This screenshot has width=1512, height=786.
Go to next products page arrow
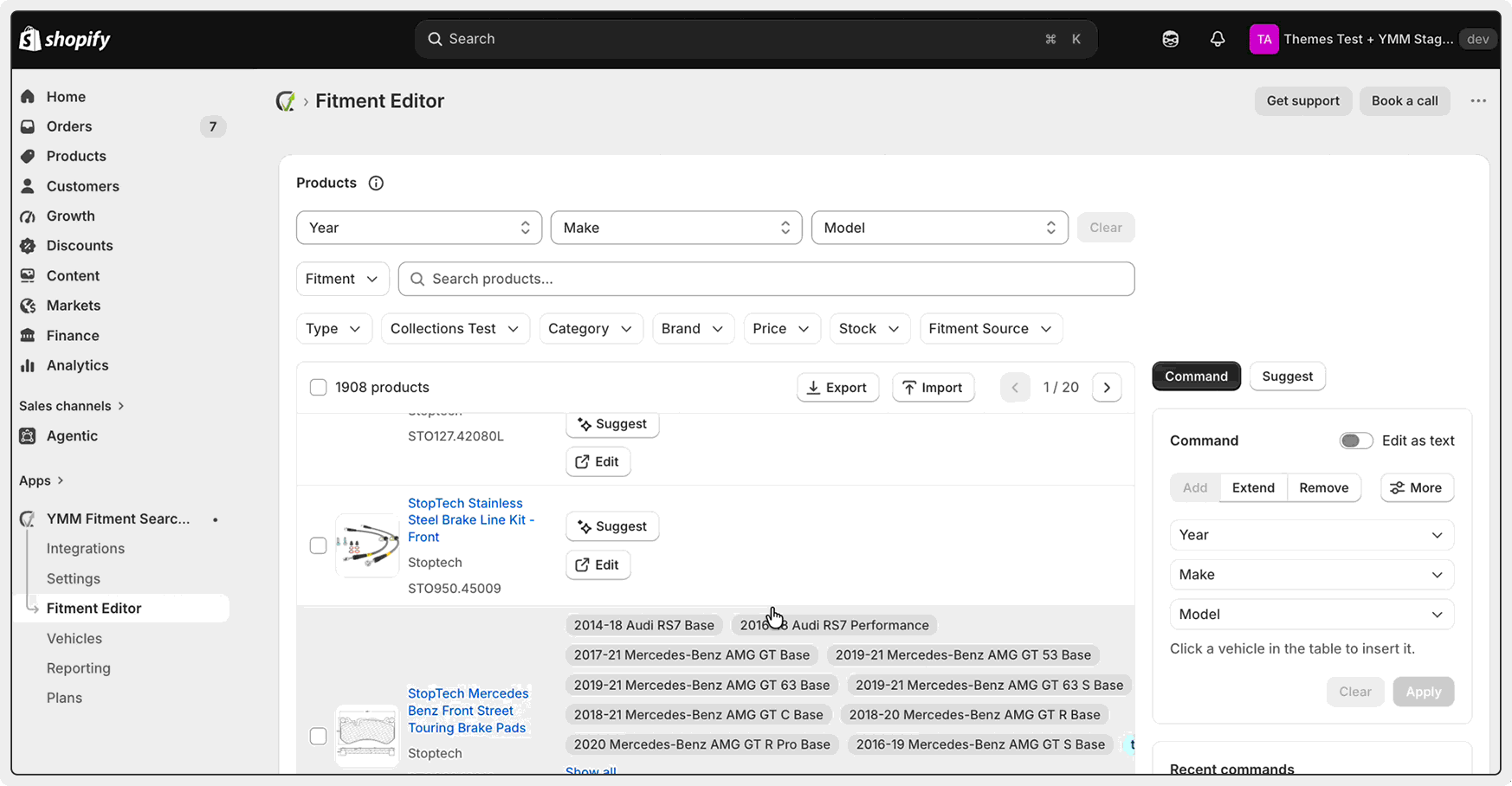click(1107, 388)
